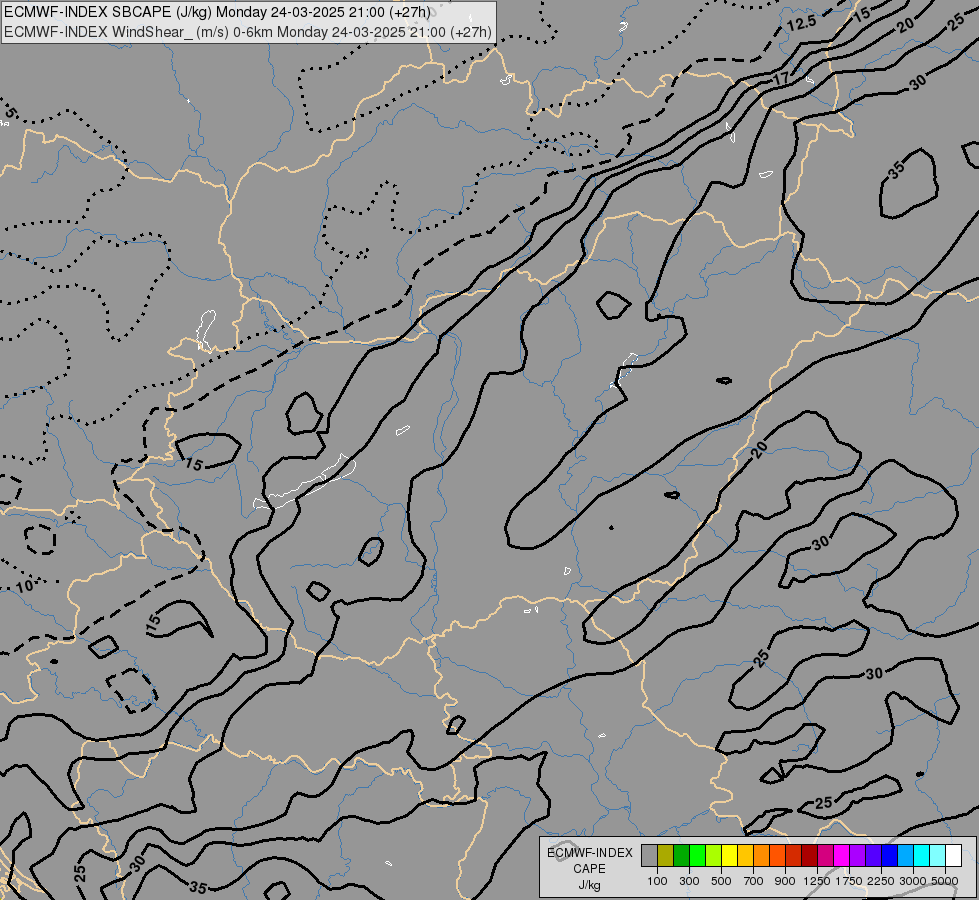This screenshot has height=900, width=979.
Task: Click the 10 dotted-contour label
Action: coord(24,586)
